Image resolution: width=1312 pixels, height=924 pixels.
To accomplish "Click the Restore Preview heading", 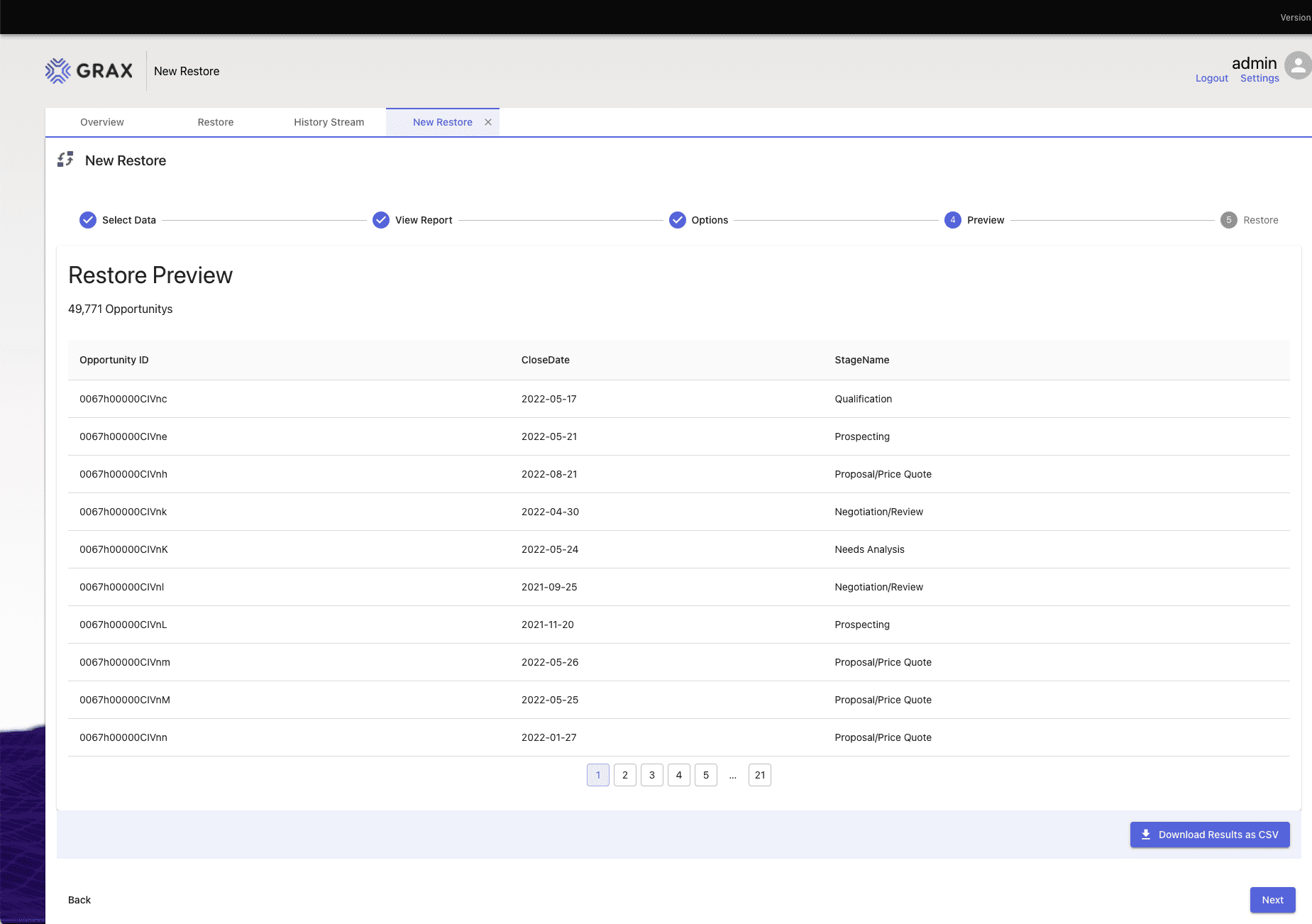I will [150, 275].
